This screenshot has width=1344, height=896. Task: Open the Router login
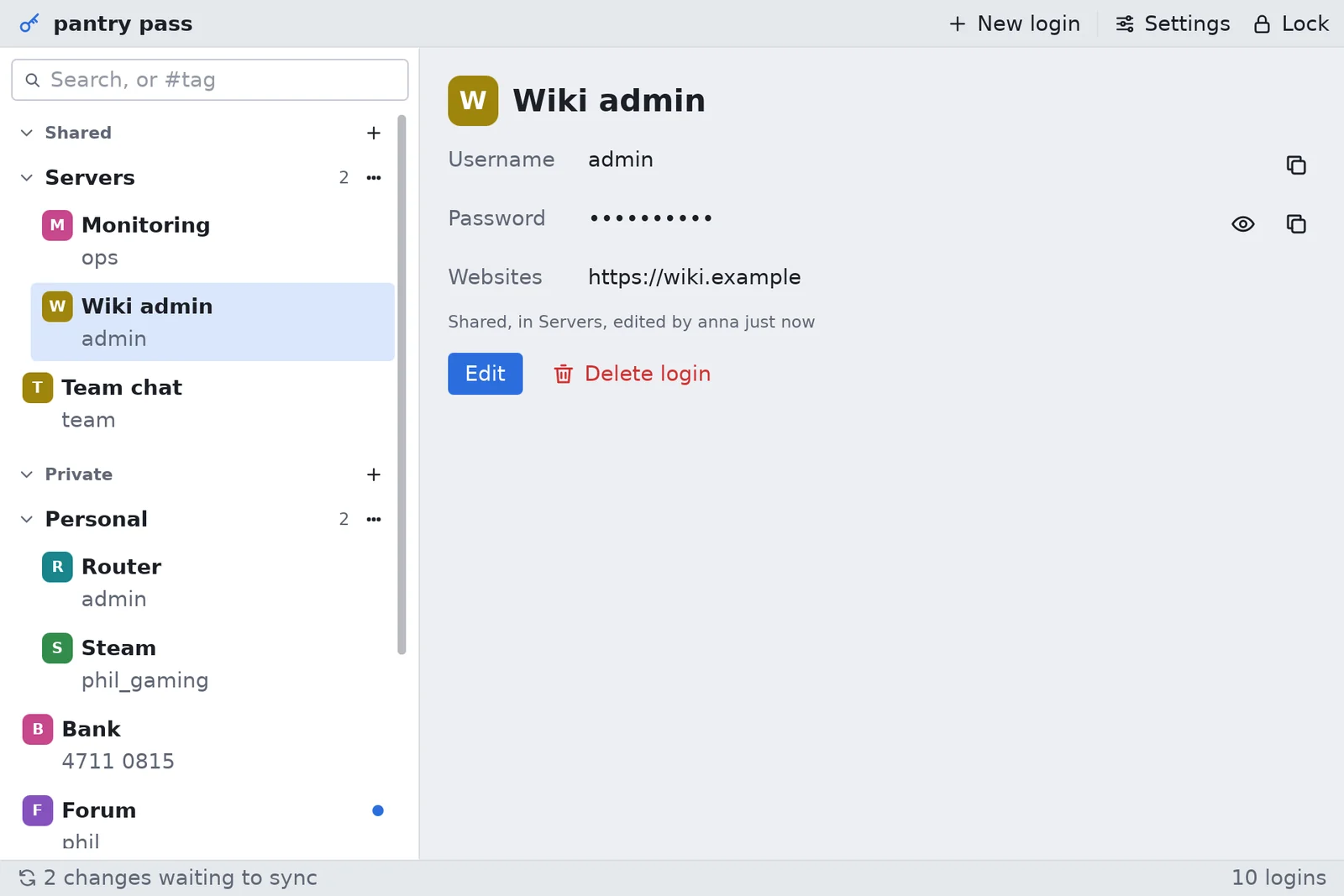point(213,583)
